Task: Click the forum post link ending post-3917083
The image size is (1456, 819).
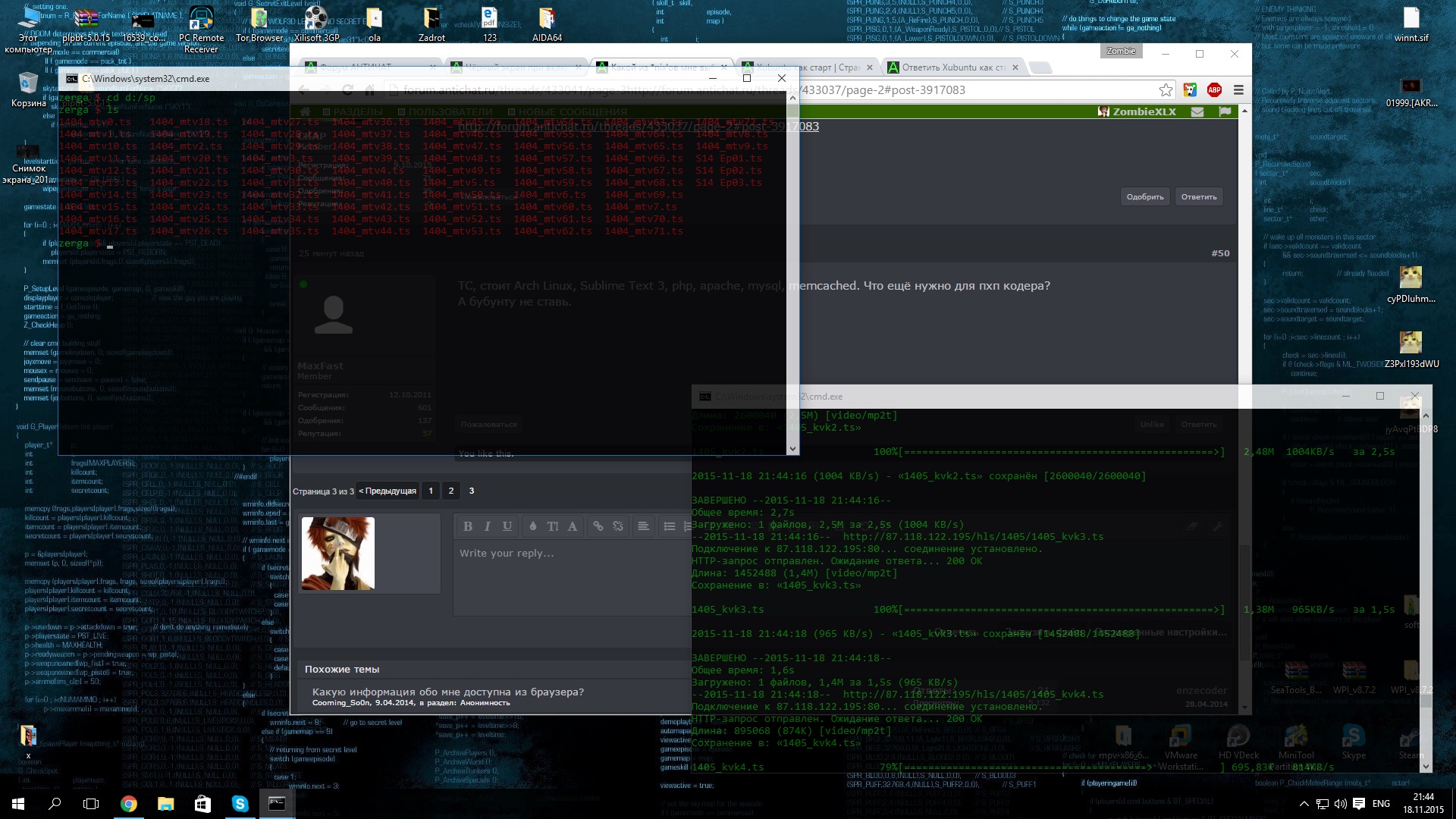Action: pyautogui.click(x=639, y=126)
